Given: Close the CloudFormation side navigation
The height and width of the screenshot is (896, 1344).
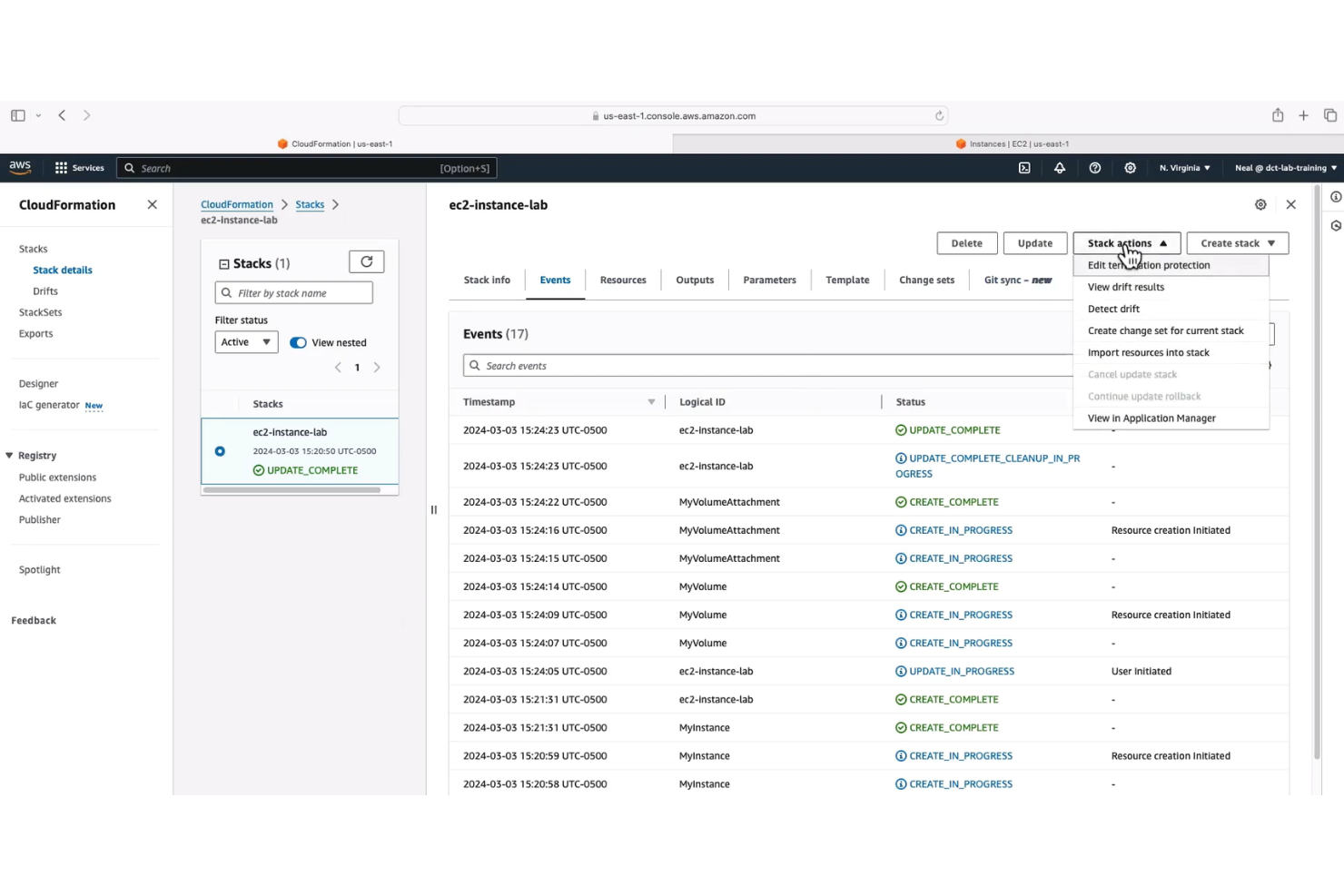Looking at the screenshot, I should pos(152,205).
